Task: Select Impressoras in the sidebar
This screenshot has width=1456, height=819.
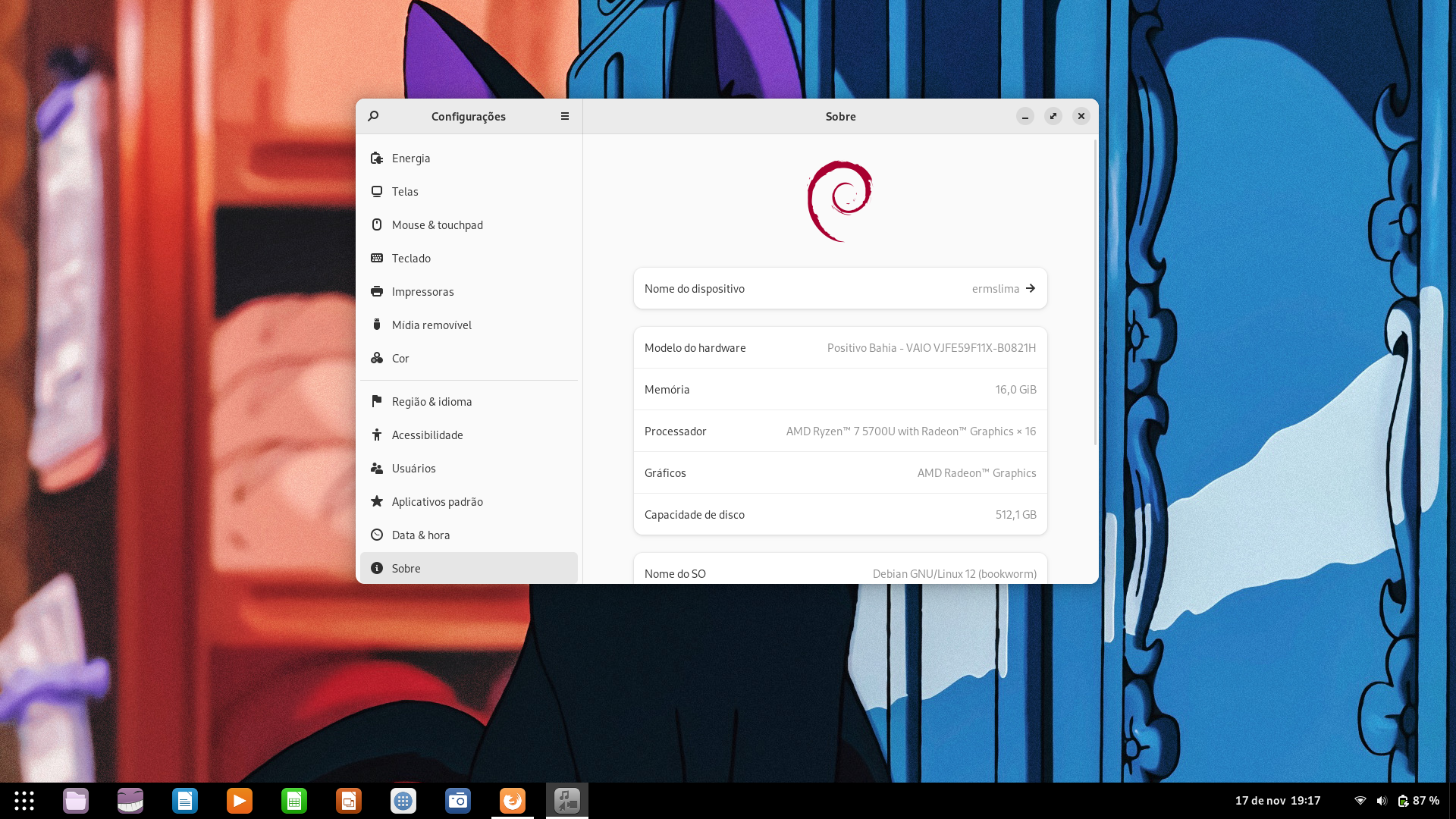Action: 469,291
